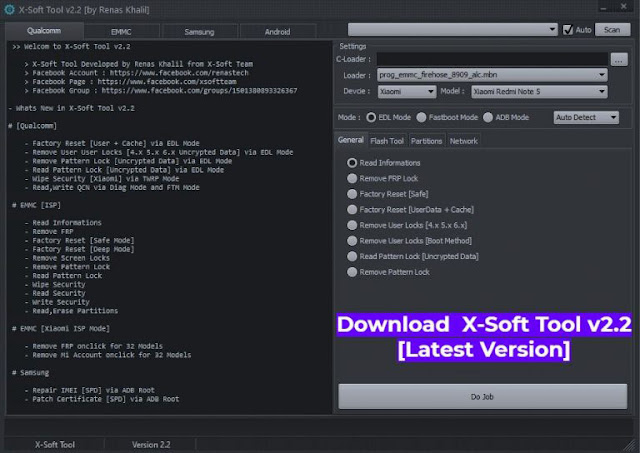
Task: Click the '# Samsung' heading in log
Action: tap(31, 373)
